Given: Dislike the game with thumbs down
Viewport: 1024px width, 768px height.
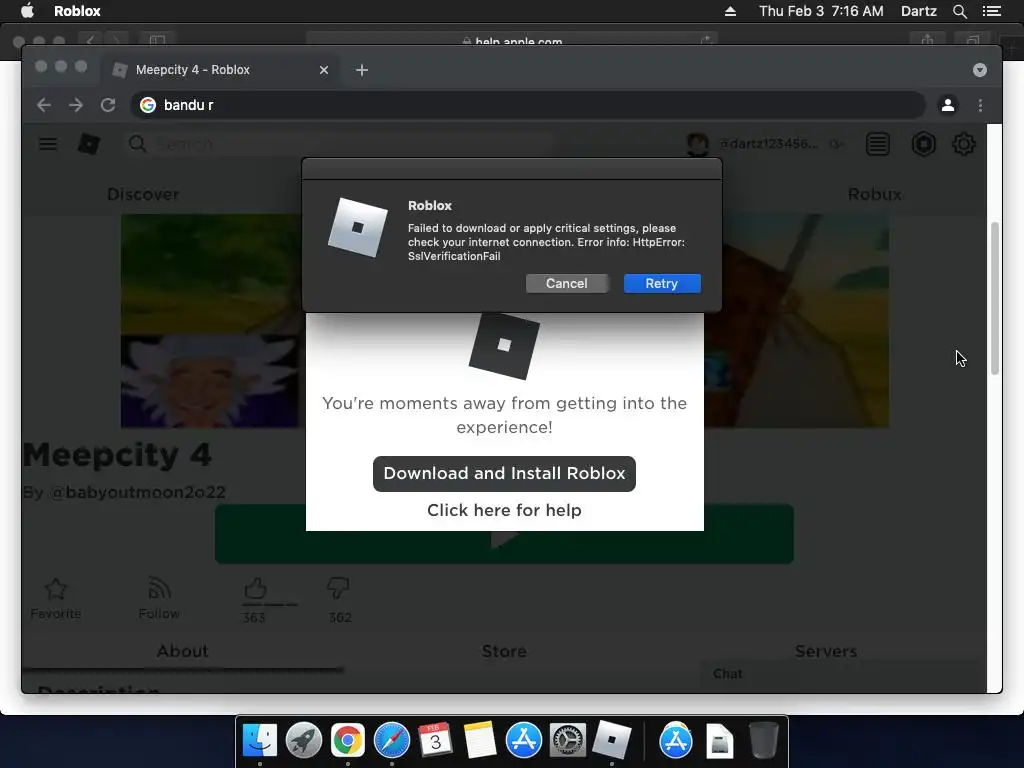Looking at the screenshot, I should point(338,588).
